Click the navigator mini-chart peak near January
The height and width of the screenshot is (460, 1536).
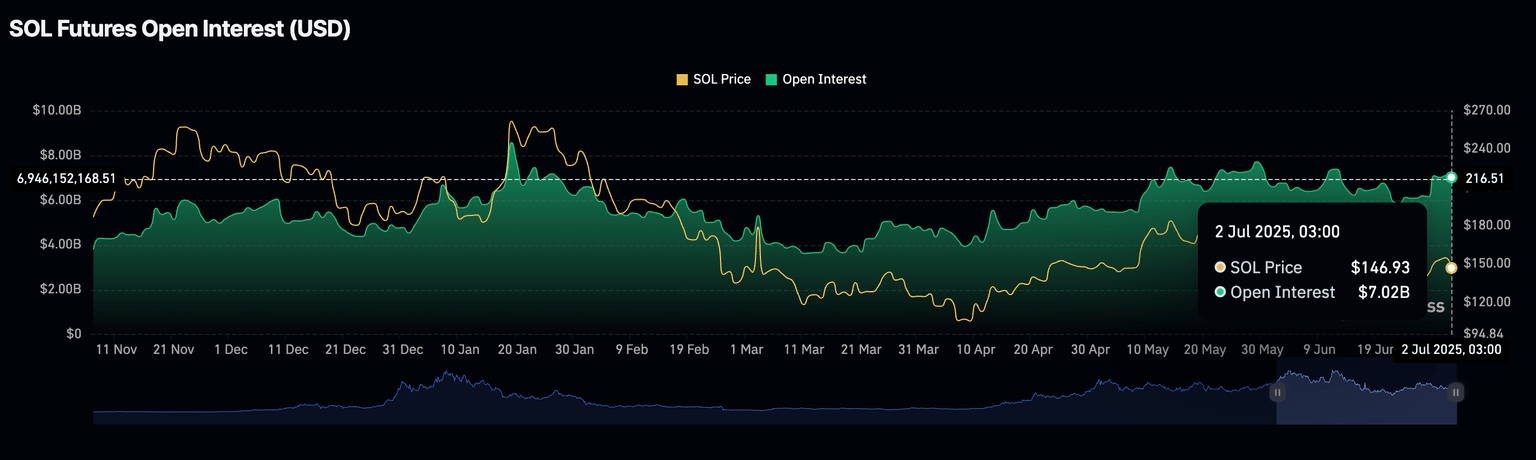click(x=446, y=375)
